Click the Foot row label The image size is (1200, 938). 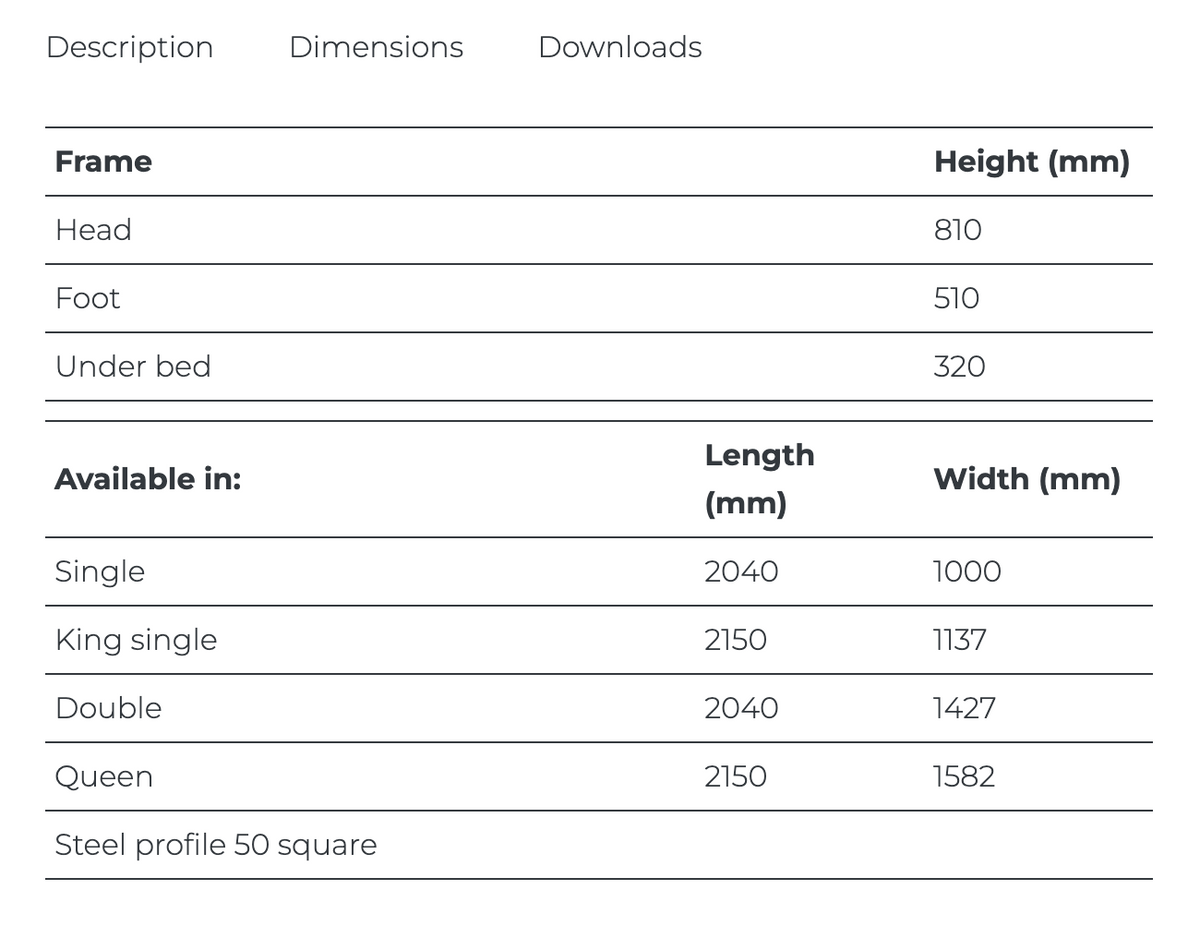87,298
